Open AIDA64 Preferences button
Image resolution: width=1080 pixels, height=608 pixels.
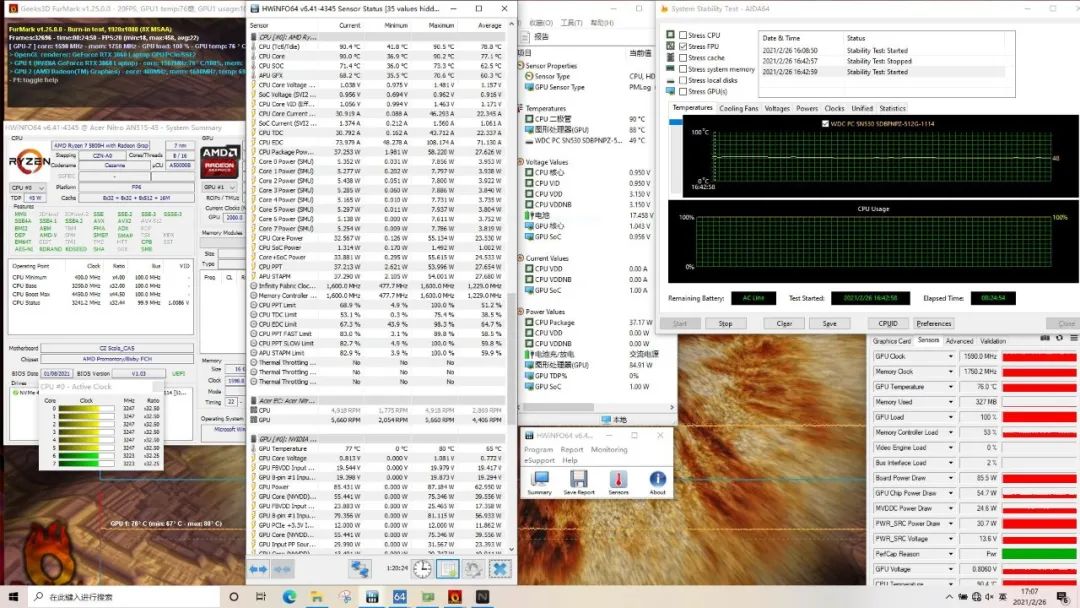click(x=934, y=324)
